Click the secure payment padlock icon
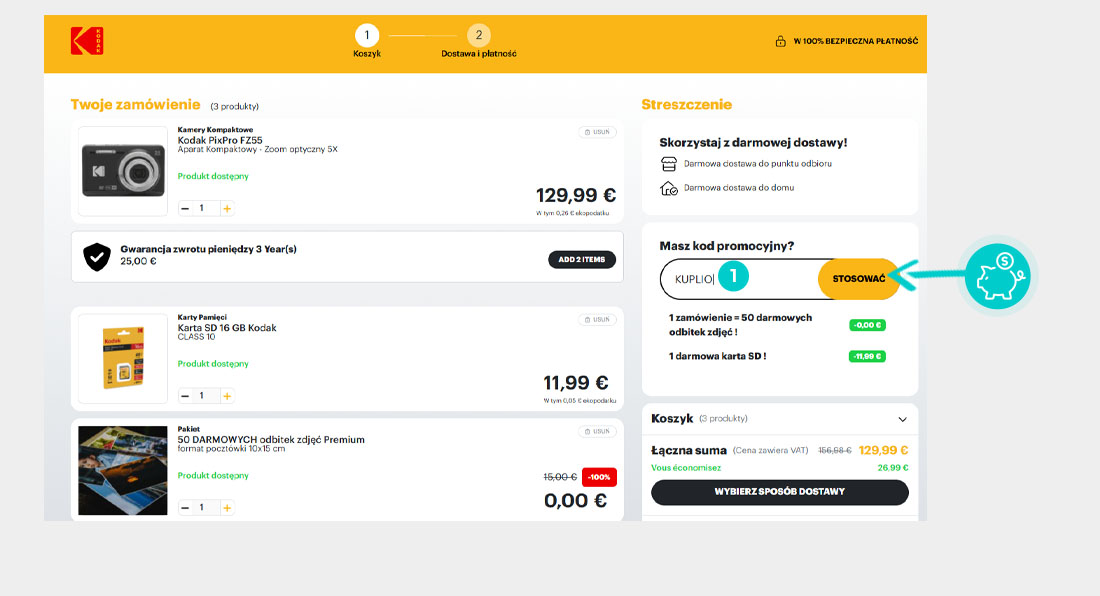The image size is (1100, 596). (780, 41)
